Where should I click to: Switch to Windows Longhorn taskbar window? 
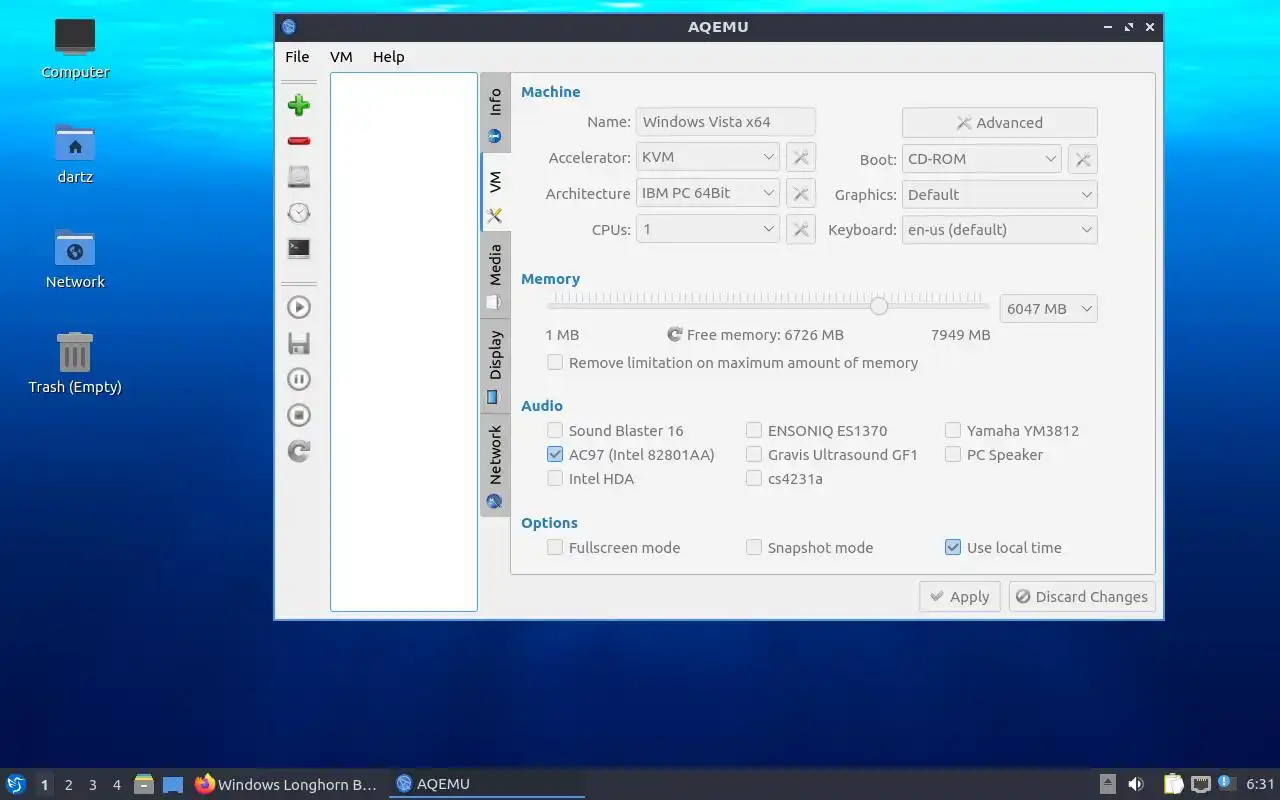[x=287, y=784]
